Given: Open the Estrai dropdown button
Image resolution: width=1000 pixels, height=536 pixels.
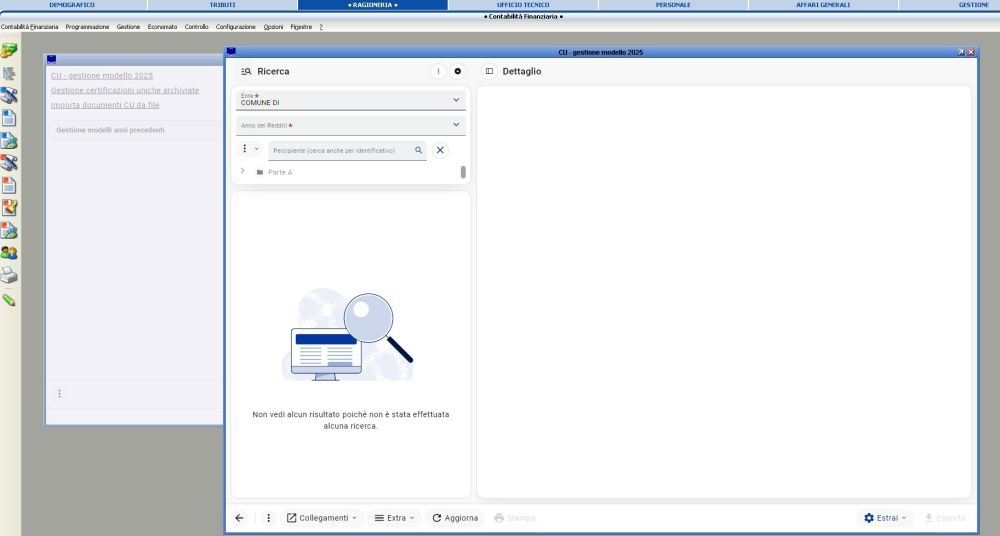Looking at the screenshot, I should pyautogui.click(x=886, y=518).
